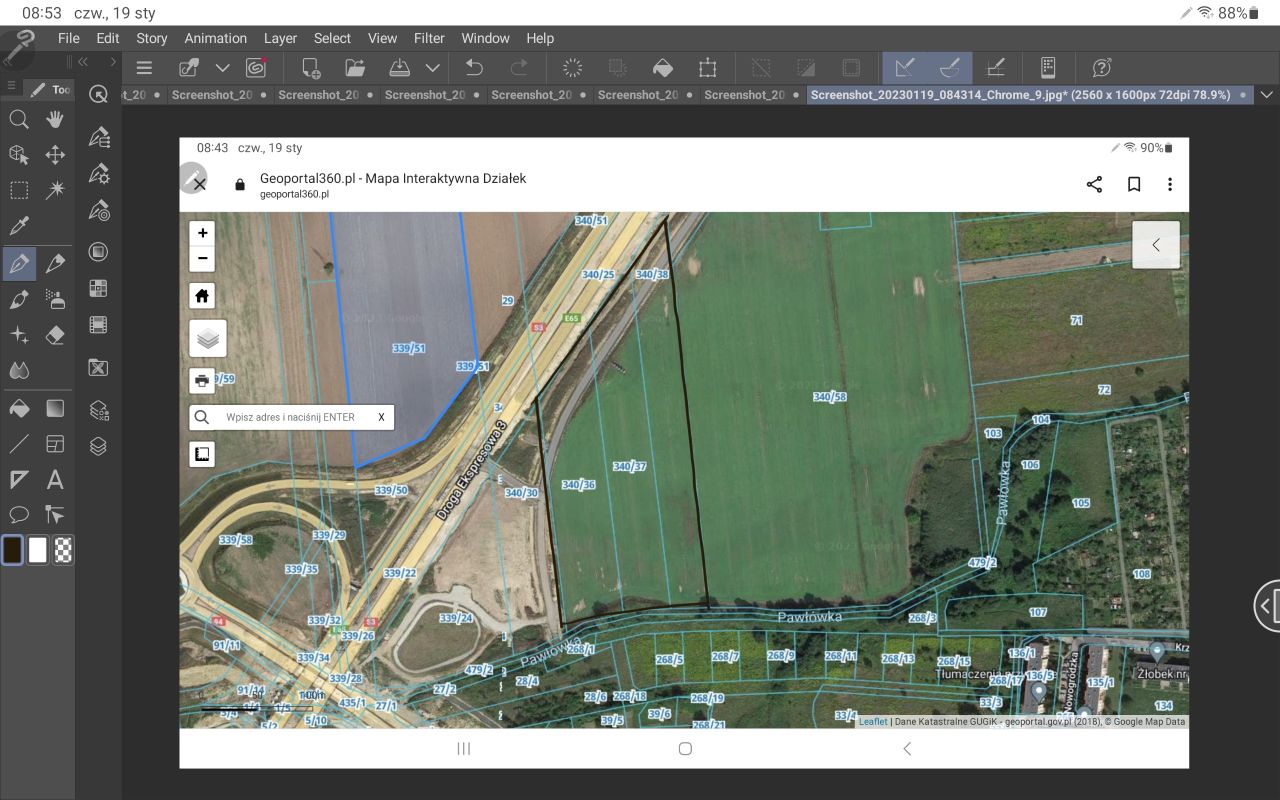Open the Layer menu

coord(280,38)
